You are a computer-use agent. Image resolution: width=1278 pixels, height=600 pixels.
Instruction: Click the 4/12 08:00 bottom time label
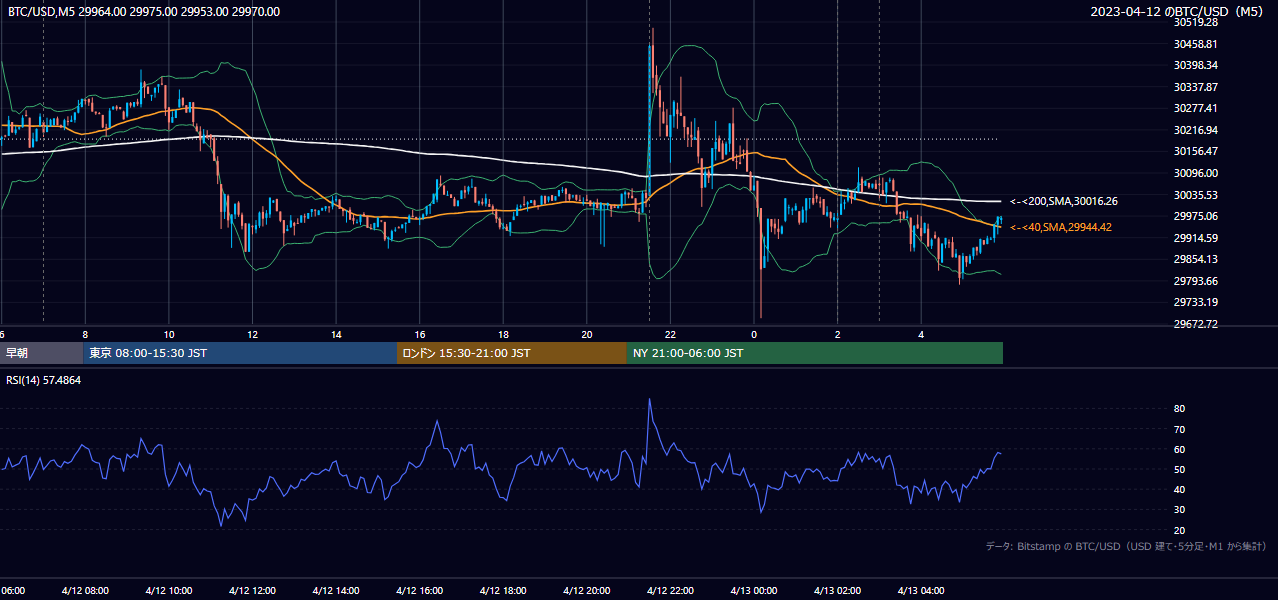(85, 591)
